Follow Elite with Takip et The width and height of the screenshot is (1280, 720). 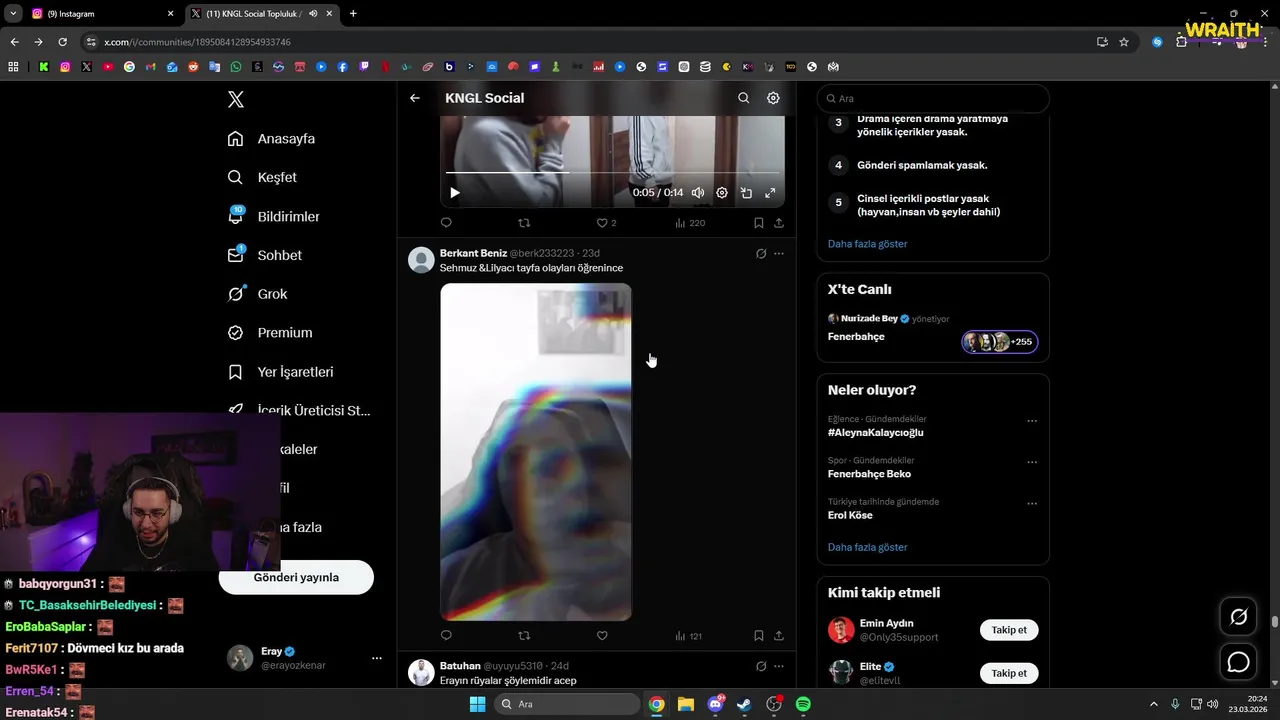[x=1009, y=673]
